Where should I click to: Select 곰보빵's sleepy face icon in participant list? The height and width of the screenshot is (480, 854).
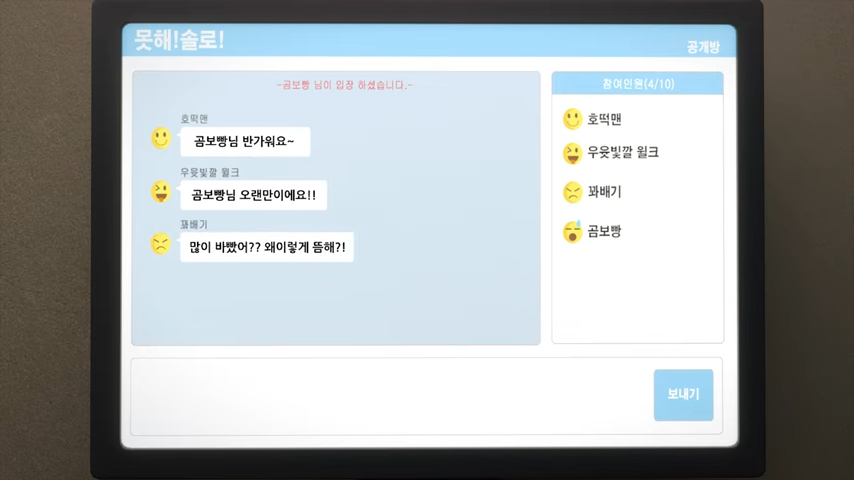[572, 232]
